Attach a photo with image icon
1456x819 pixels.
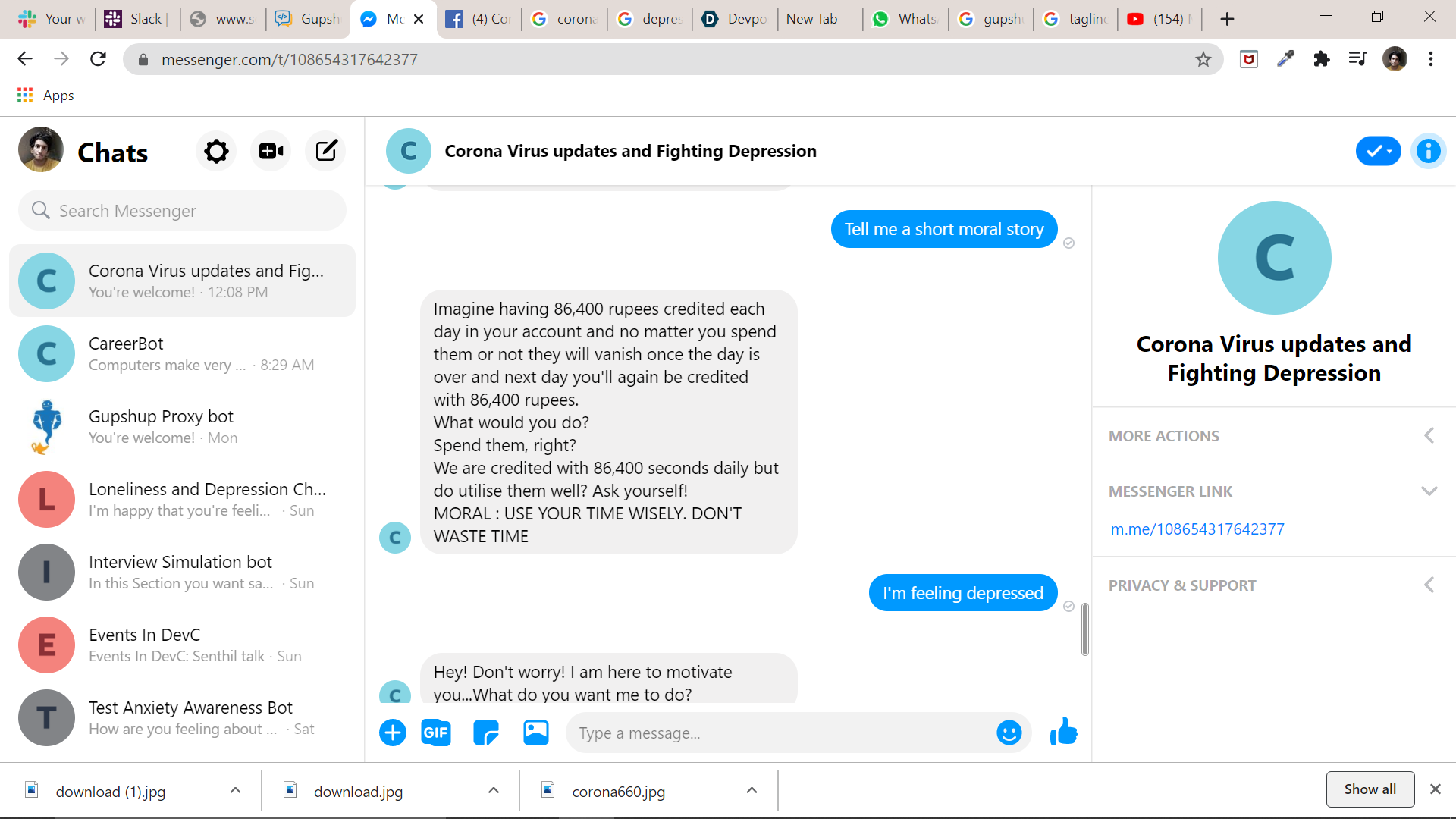[x=536, y=733]
